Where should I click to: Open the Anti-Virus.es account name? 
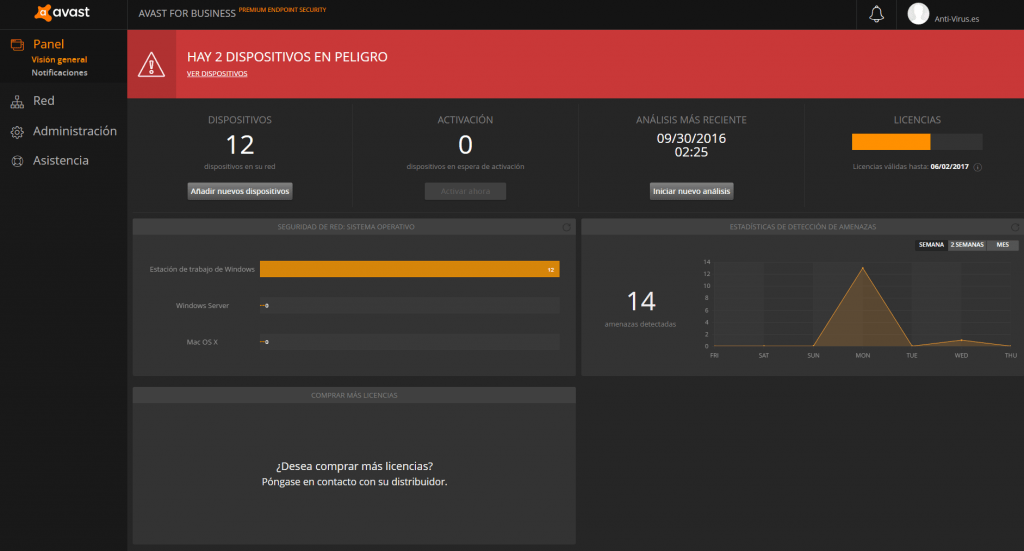point(957,19)
